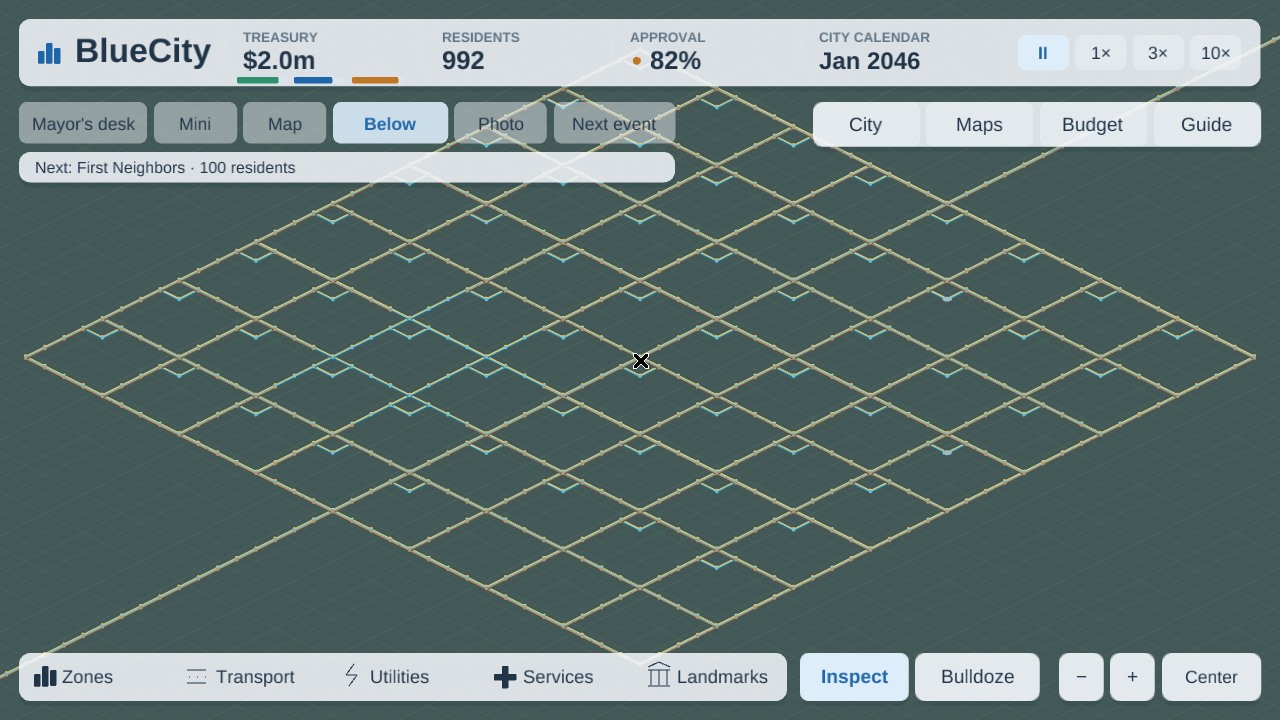Click the Residents 992 count
This screenshot has height=720, width=1280.
[463, 61]
